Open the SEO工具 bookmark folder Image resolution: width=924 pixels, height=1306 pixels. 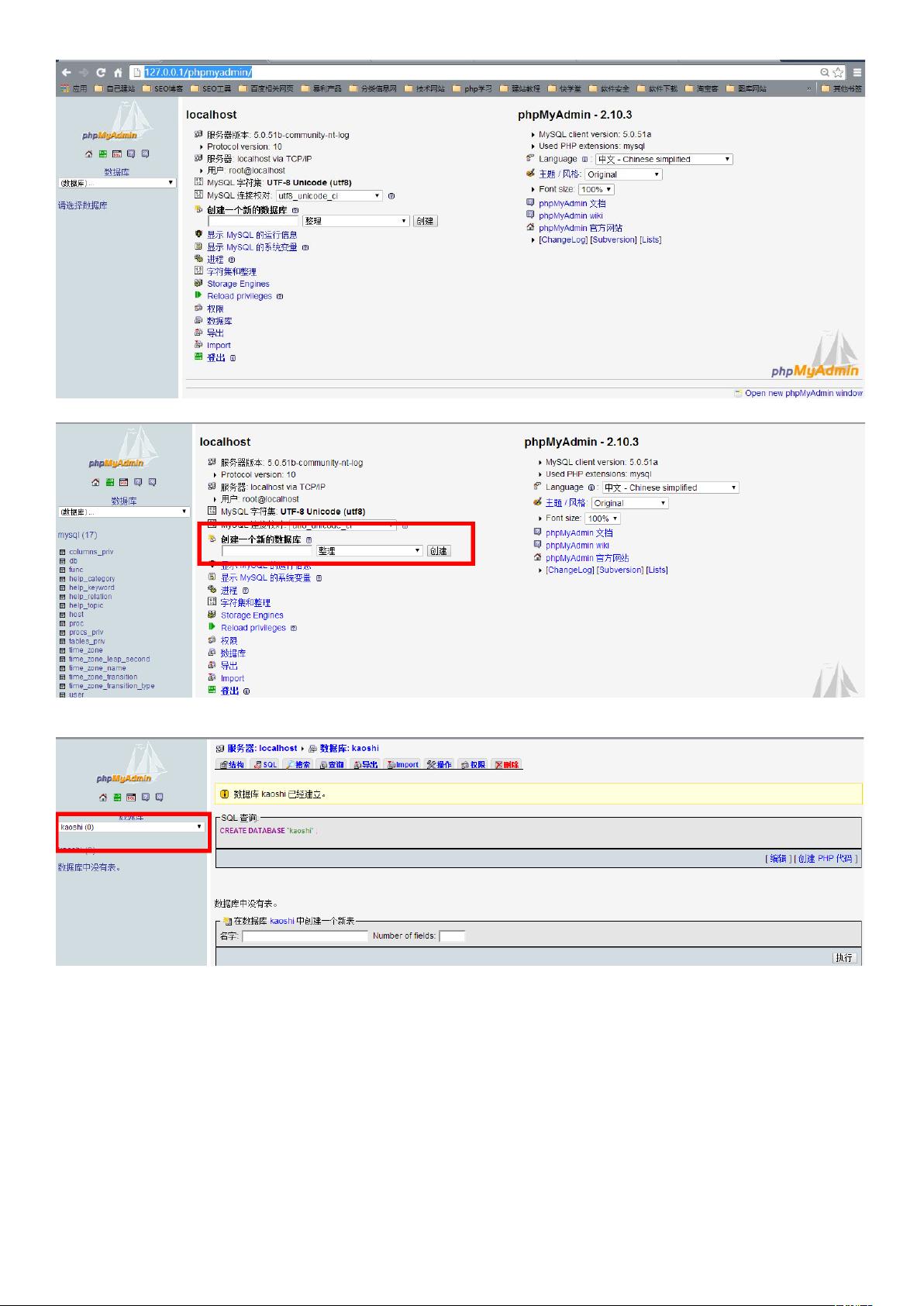(x=211, y=88)
